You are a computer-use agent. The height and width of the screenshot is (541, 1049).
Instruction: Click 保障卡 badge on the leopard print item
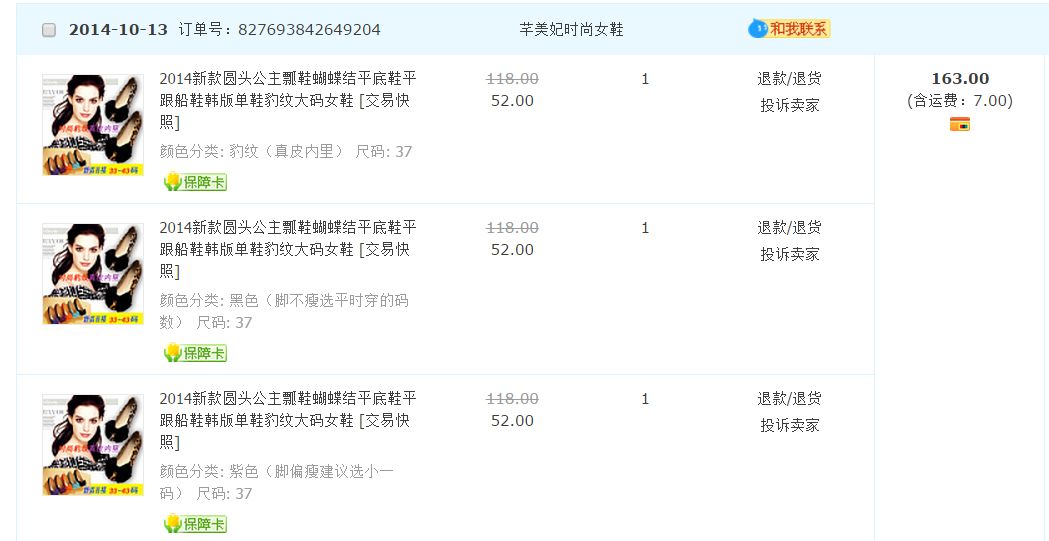[x=196, y=182]
